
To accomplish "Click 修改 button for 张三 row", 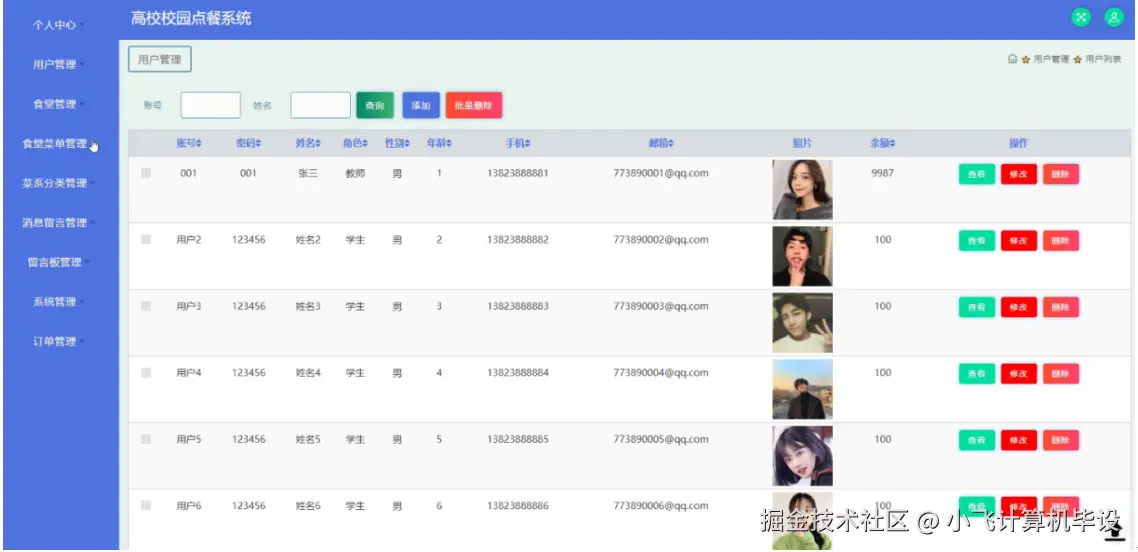I will click(1019, 174).
